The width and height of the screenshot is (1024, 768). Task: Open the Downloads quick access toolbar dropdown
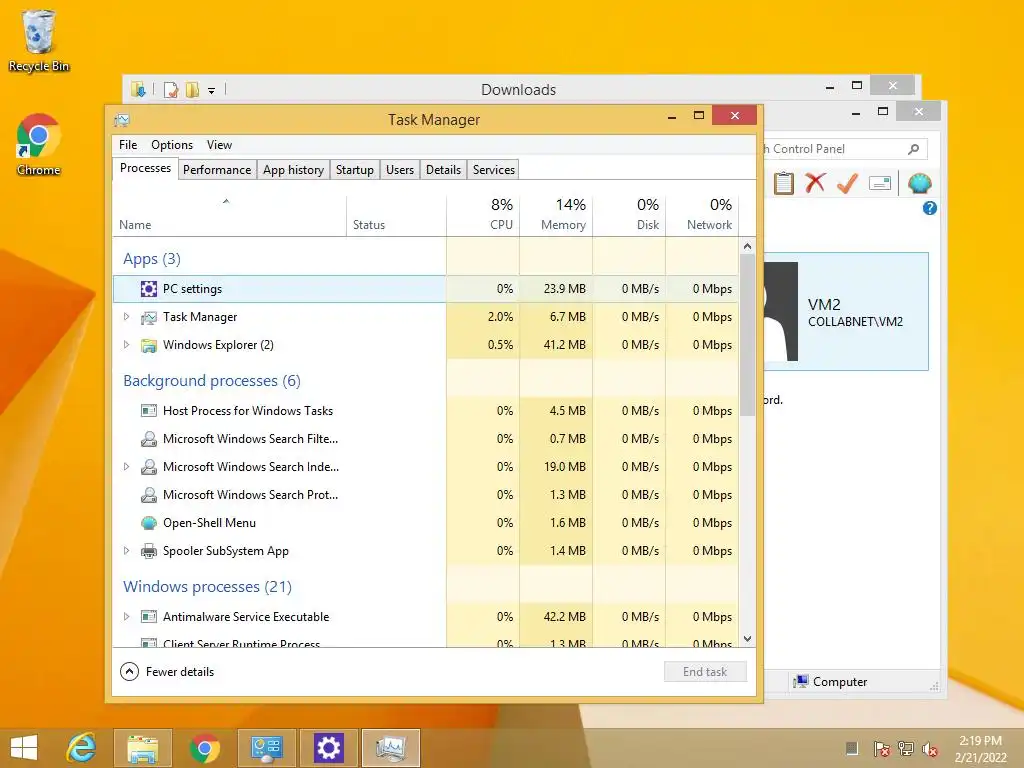click(212, 91)
